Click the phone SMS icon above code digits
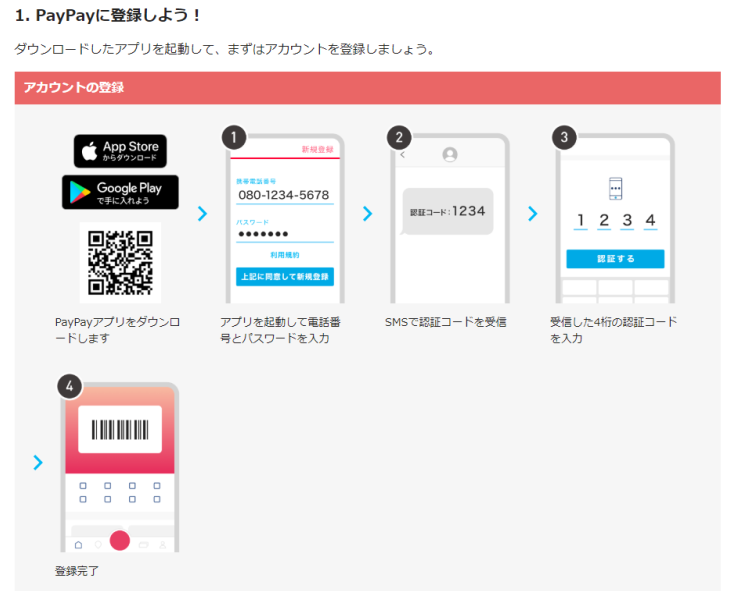 click(x=615, y=189)
